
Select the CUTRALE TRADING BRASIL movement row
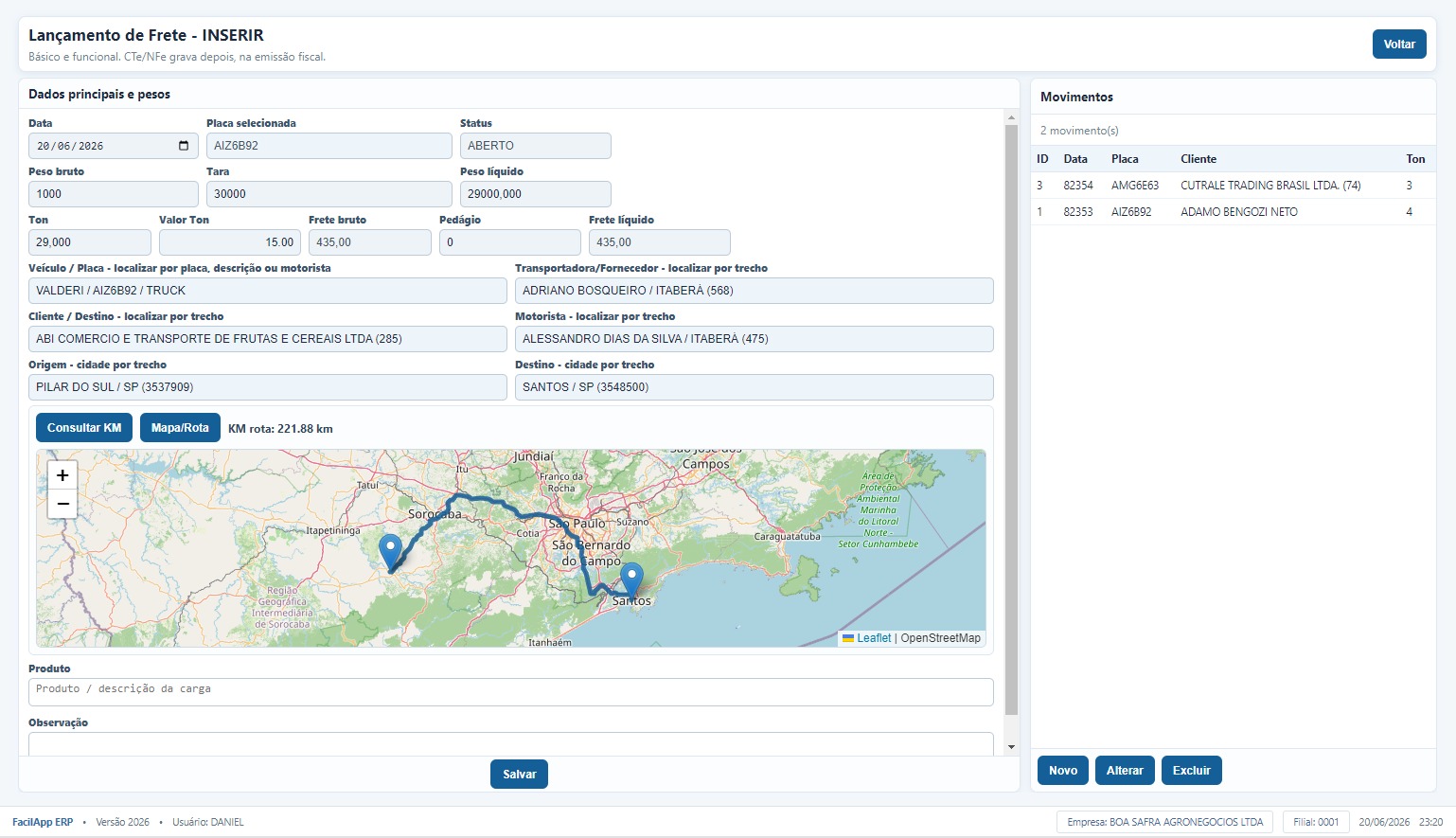pyautogui.click(x=1233, y=186)
